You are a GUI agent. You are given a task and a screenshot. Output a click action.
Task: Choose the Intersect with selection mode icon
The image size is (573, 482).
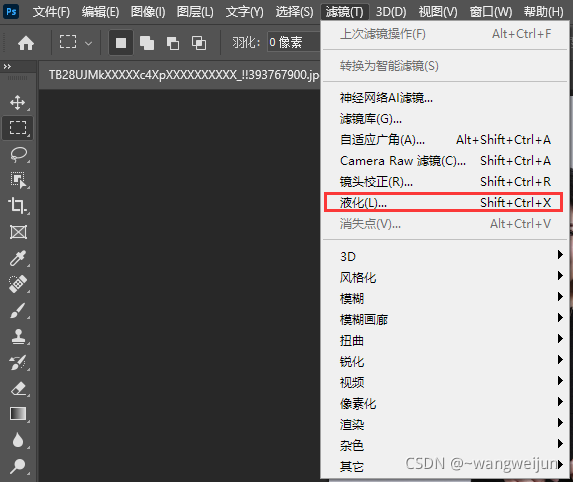[x=199, y=43]
